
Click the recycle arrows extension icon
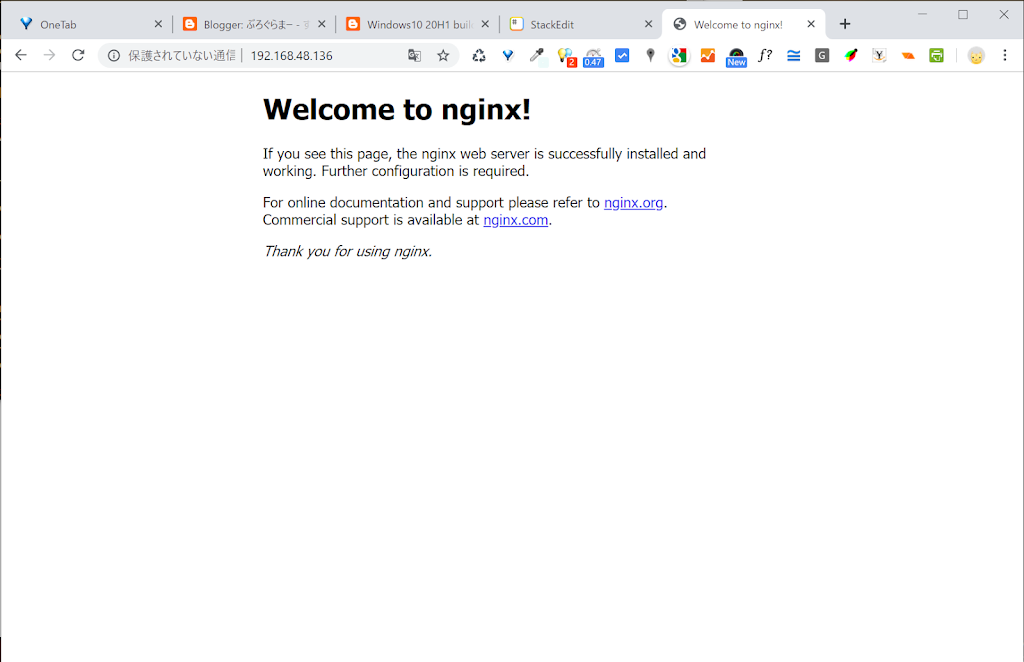(479, 55)
